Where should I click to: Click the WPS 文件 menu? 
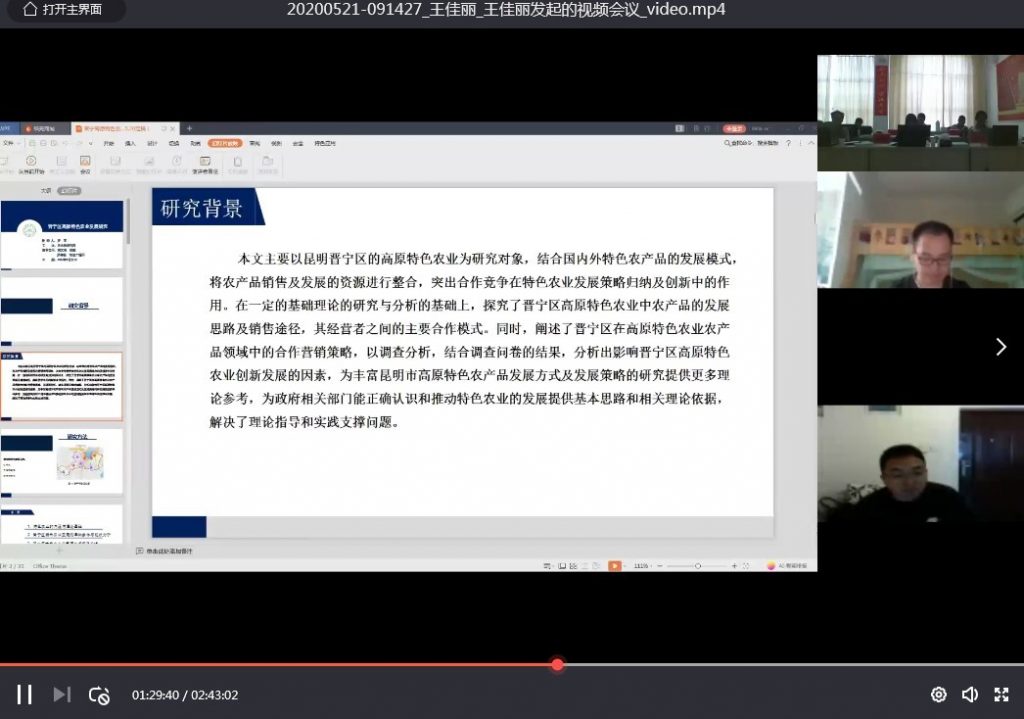(8, 143)
